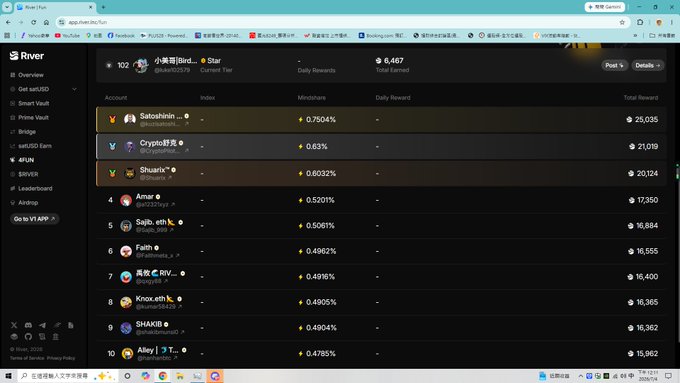Go back with the browser back arrow
The height and width of the screenshot is (383, 680).
(x=8, y=22)
